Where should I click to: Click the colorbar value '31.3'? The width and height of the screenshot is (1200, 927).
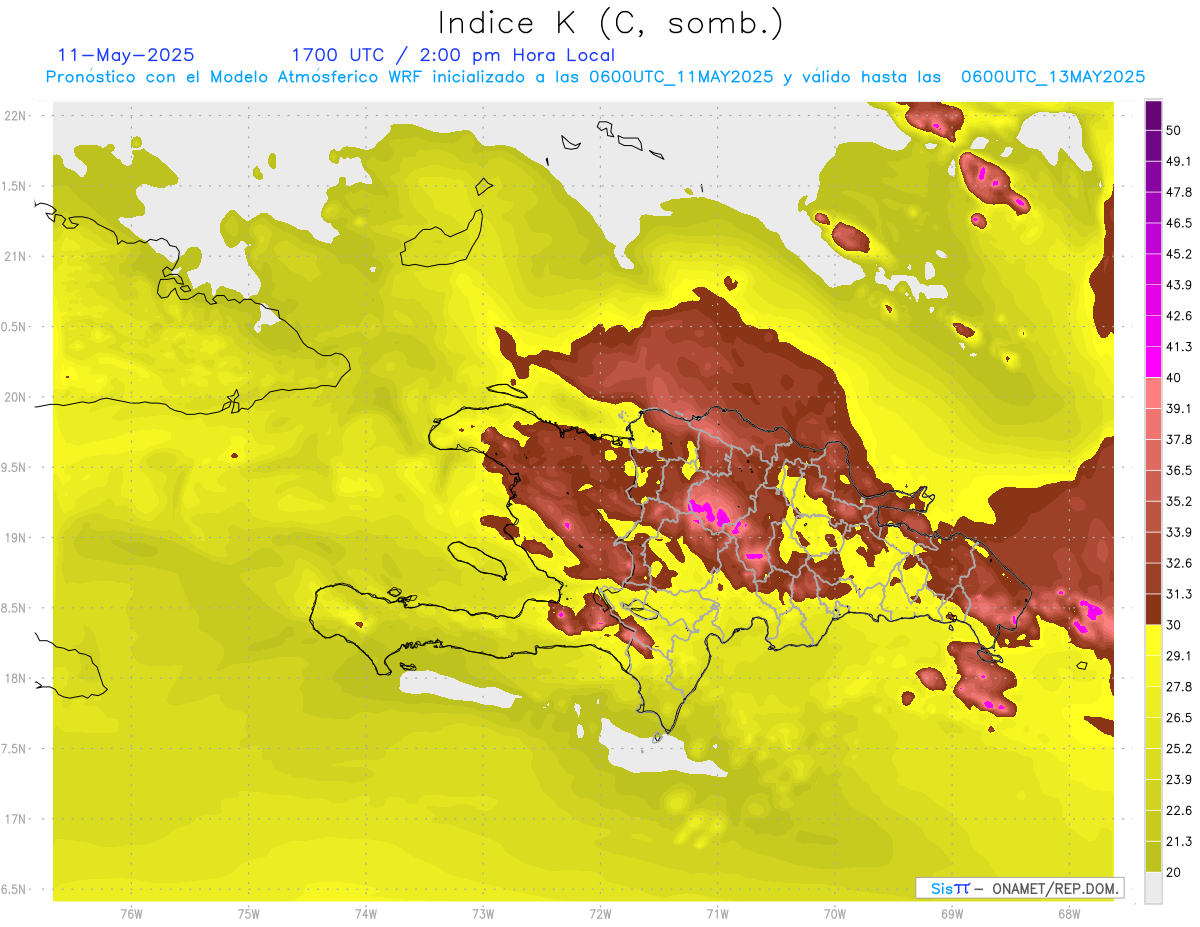click(x=1179, y=594)
